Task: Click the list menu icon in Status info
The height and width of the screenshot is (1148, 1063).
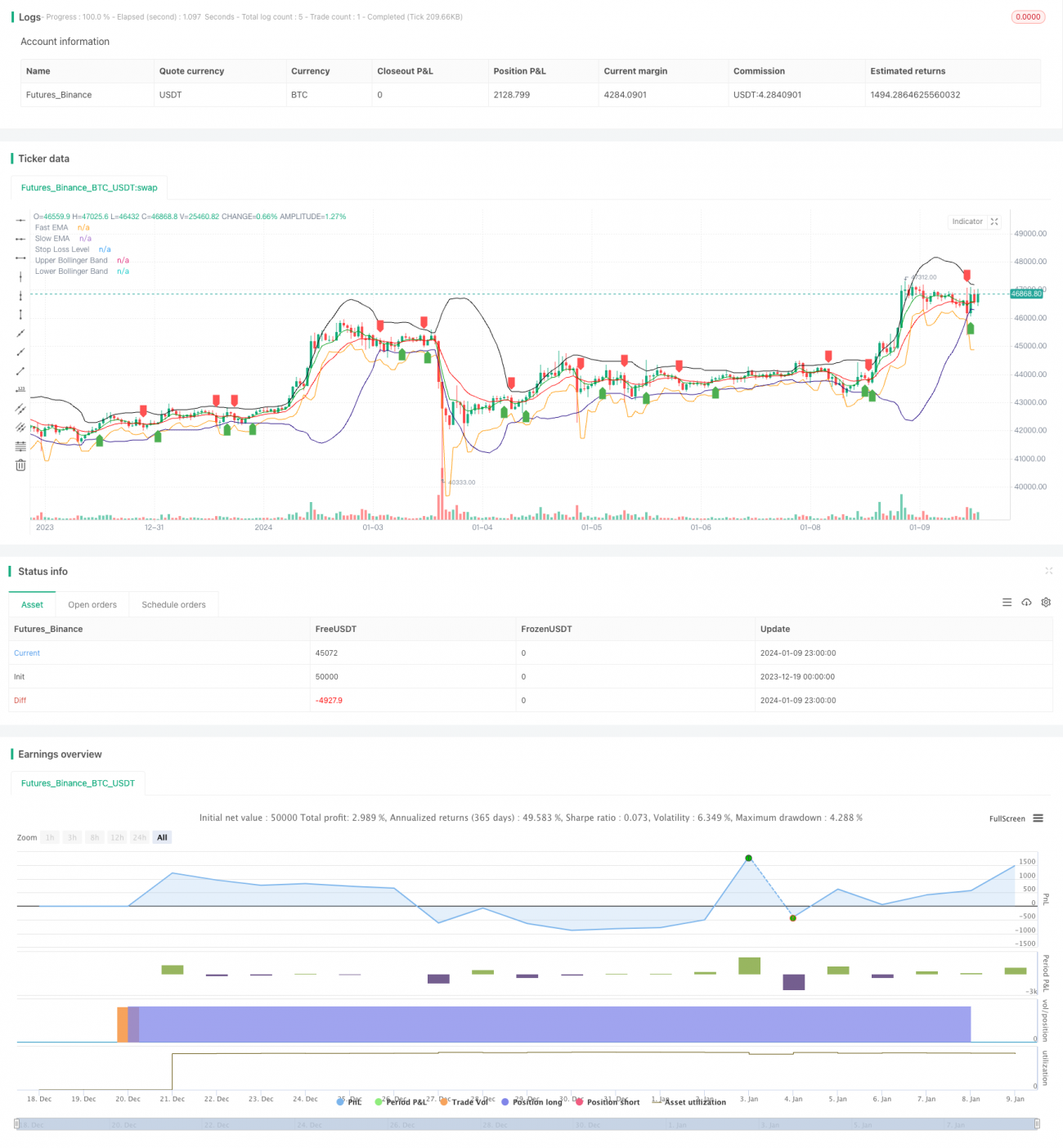Action: (1007, 602)
